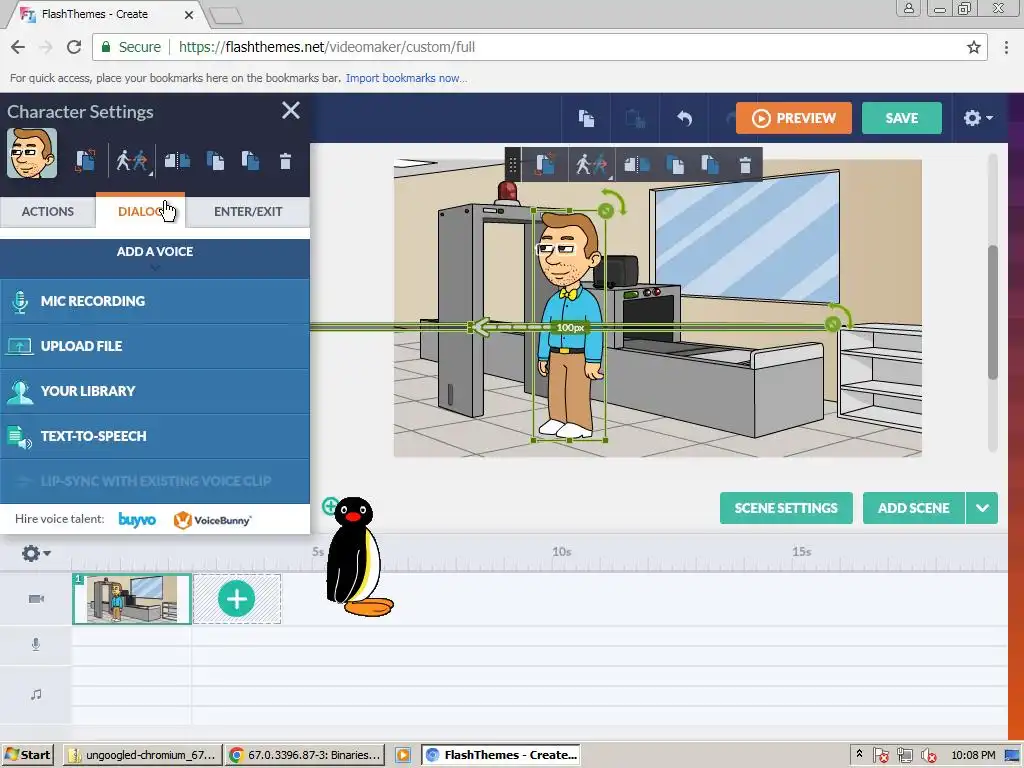Close the Character Settings panel
1024x768 pixels.
pos(291,110)
